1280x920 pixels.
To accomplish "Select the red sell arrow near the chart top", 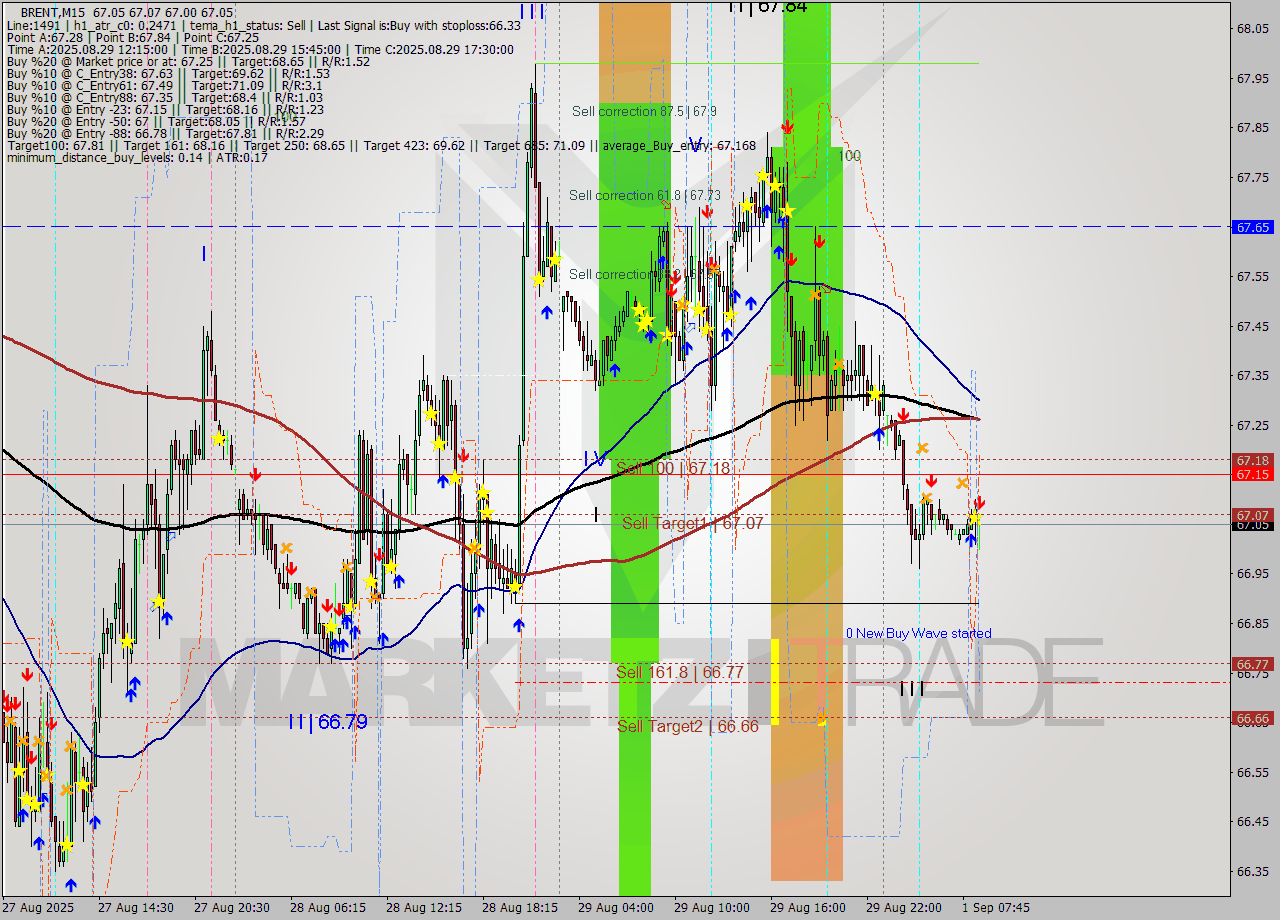I will (x=786, y=126).
